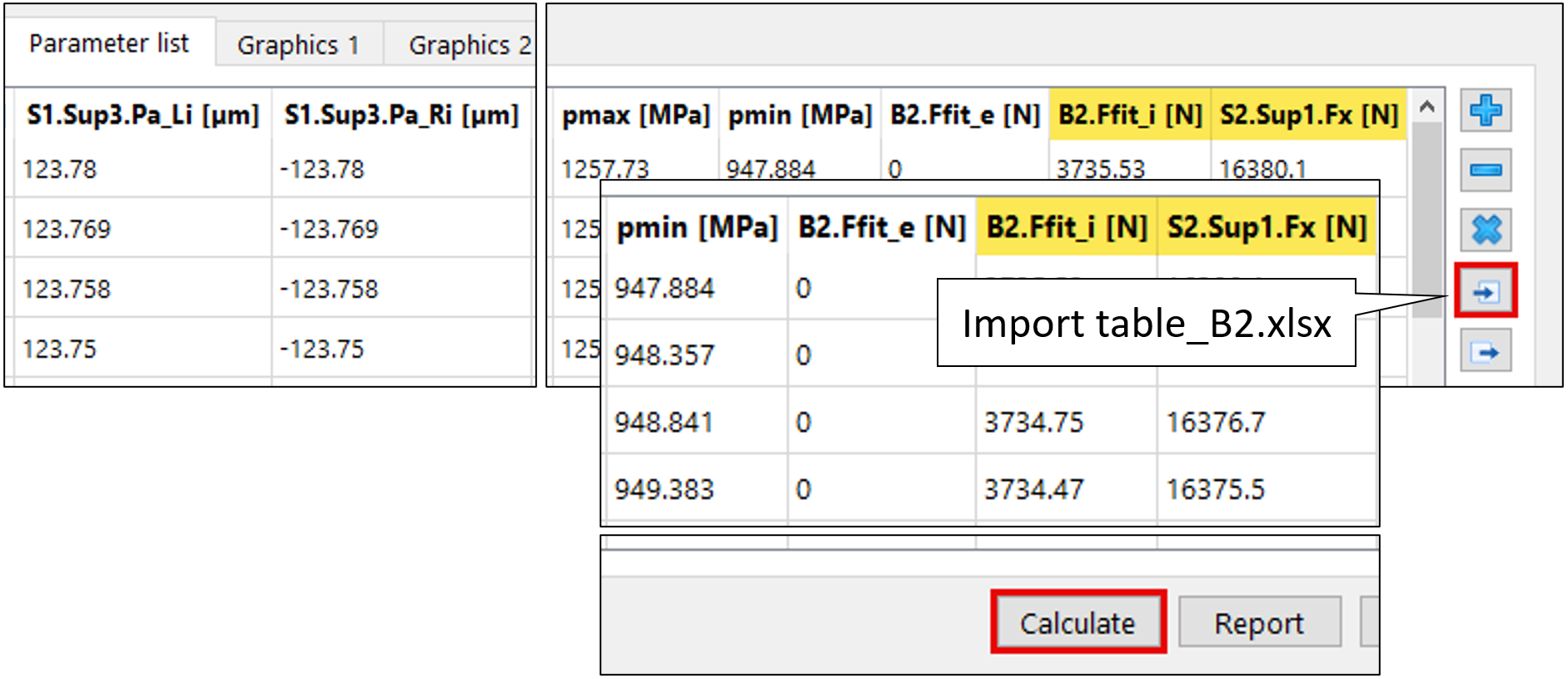The width and height of the screenshot is (1568, 679).
Task: Open the Graphics 1 tab
Action: 298,45
